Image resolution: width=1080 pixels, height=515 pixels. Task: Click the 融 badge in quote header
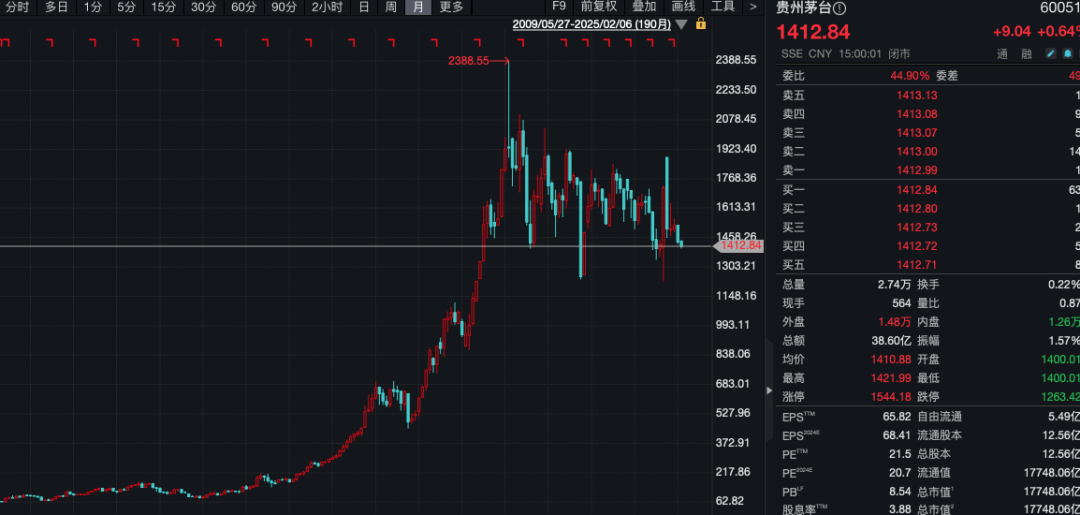[1026, 54]
